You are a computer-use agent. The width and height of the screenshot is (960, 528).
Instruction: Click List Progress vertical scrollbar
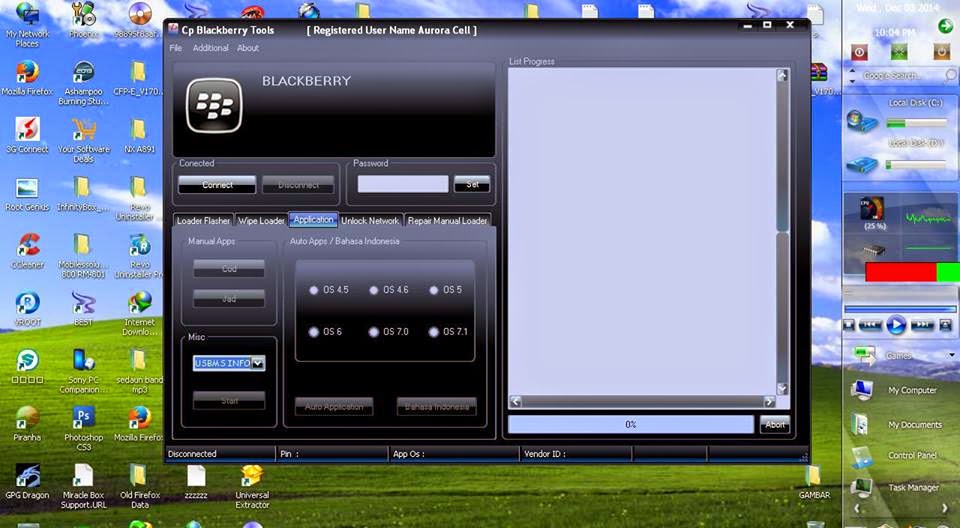click(x=782, y=232)
